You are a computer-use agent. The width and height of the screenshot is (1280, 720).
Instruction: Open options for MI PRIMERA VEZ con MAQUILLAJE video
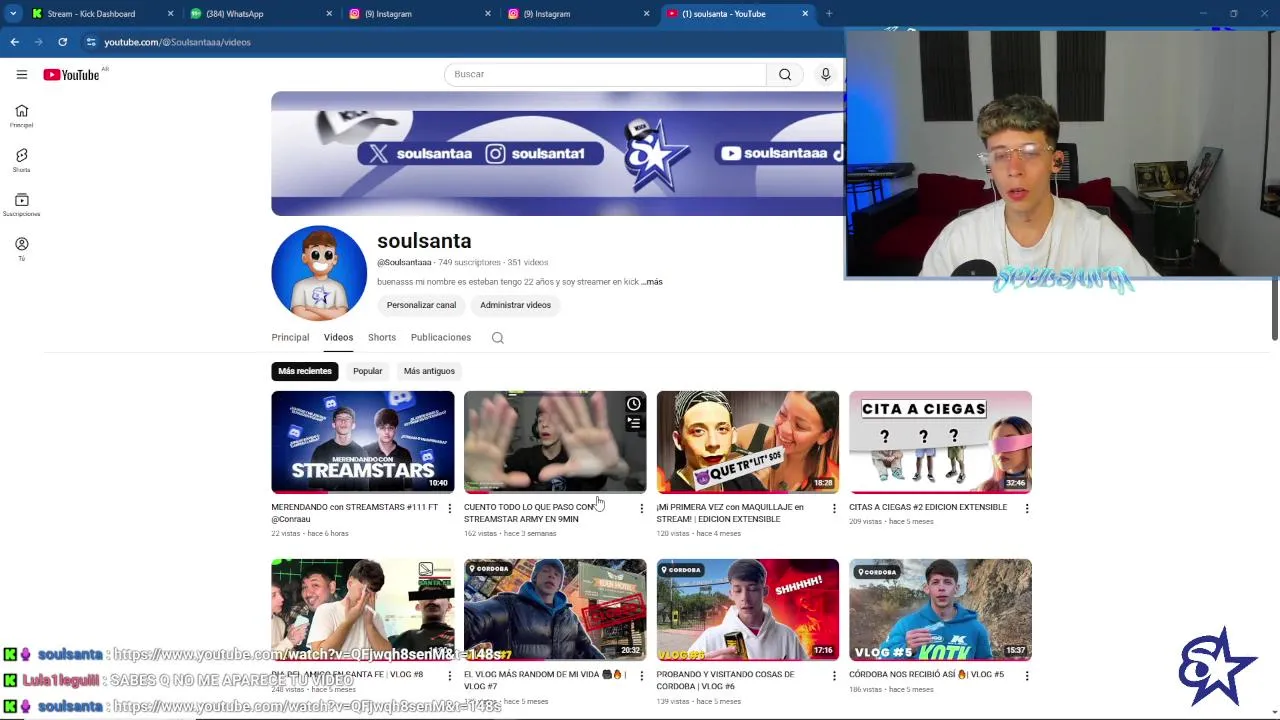coord(834,508)
